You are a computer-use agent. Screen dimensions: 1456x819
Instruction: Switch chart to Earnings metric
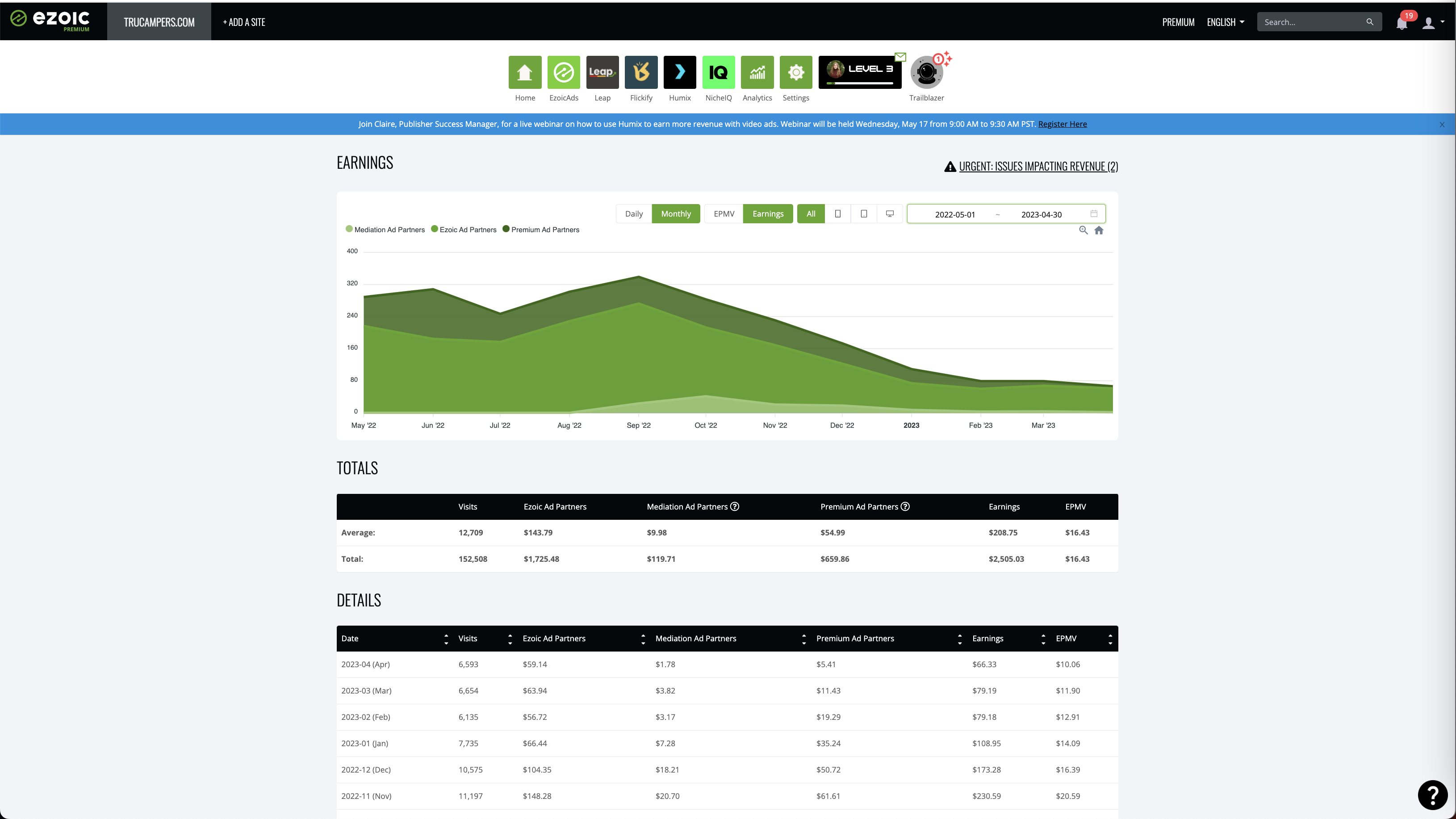(768, 213)
